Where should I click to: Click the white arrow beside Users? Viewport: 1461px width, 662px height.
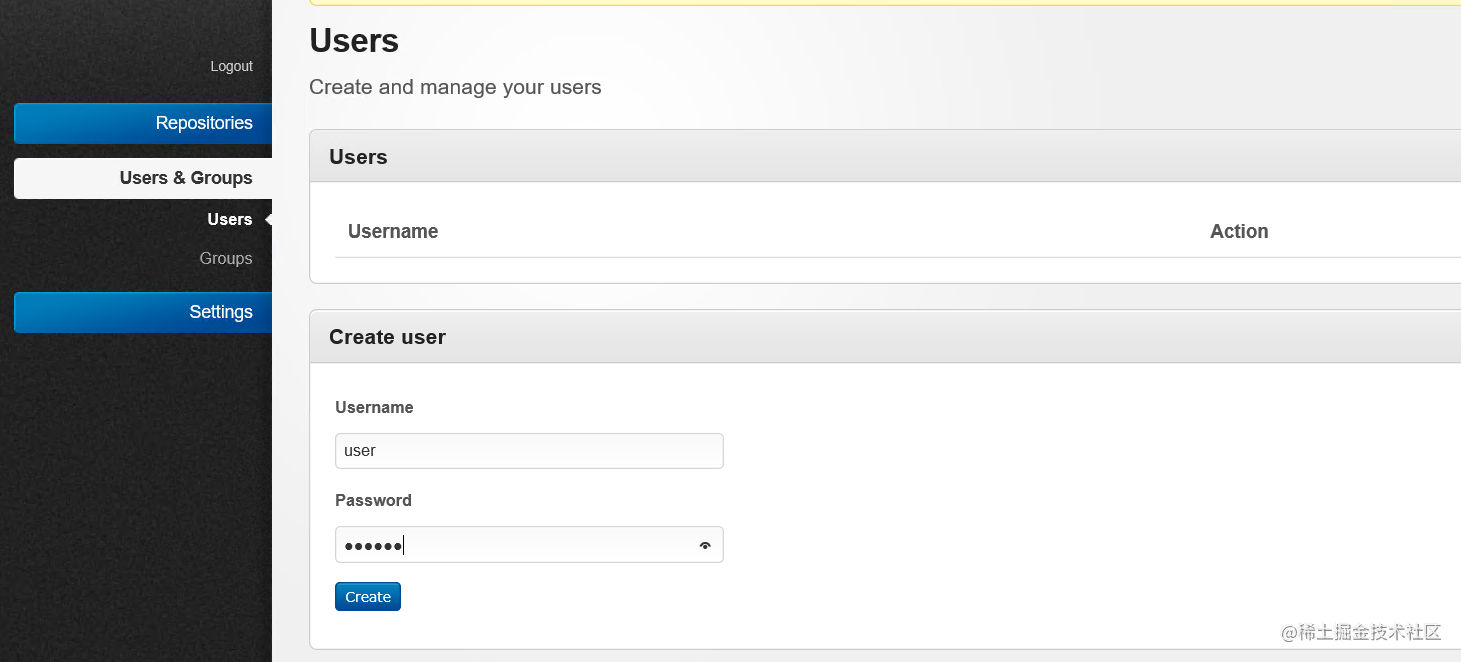pos(268,219)
